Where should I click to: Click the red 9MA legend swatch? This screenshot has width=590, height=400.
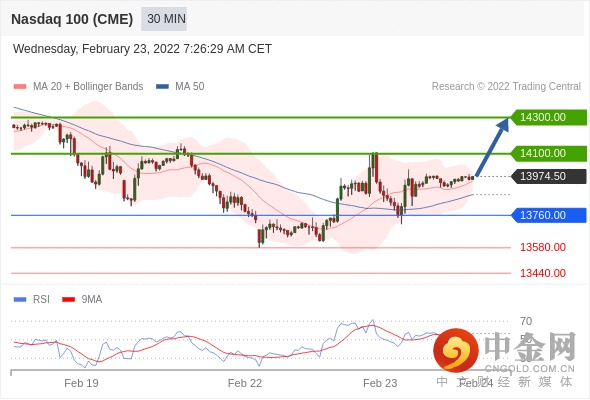click(x=68, y=300)
